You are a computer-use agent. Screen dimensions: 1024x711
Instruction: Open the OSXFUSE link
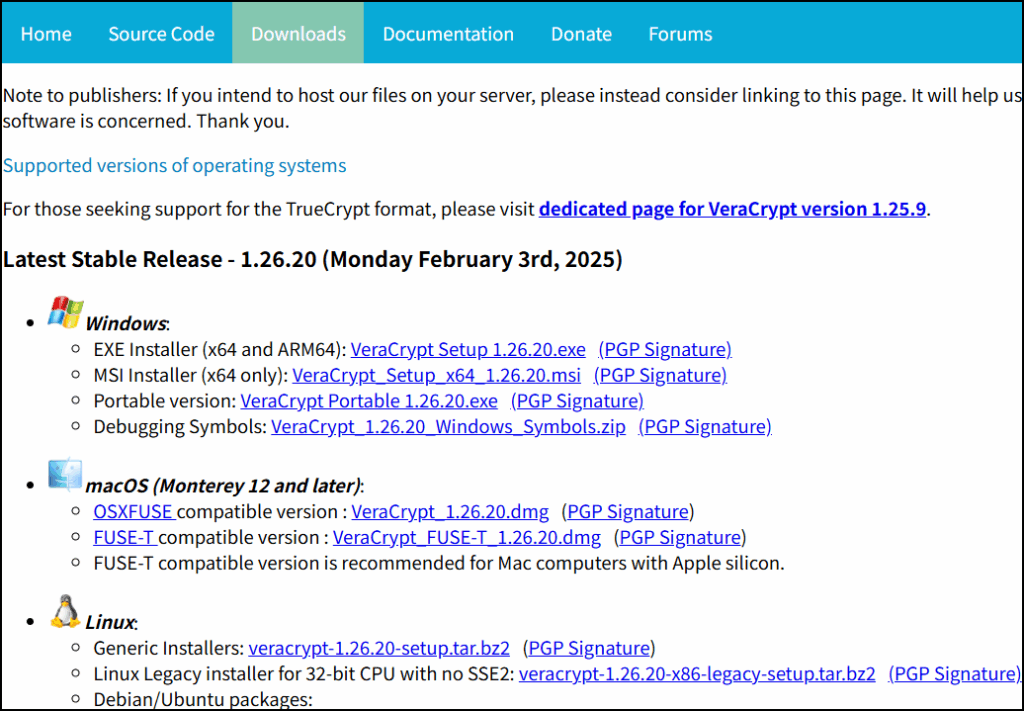(133, 512)
